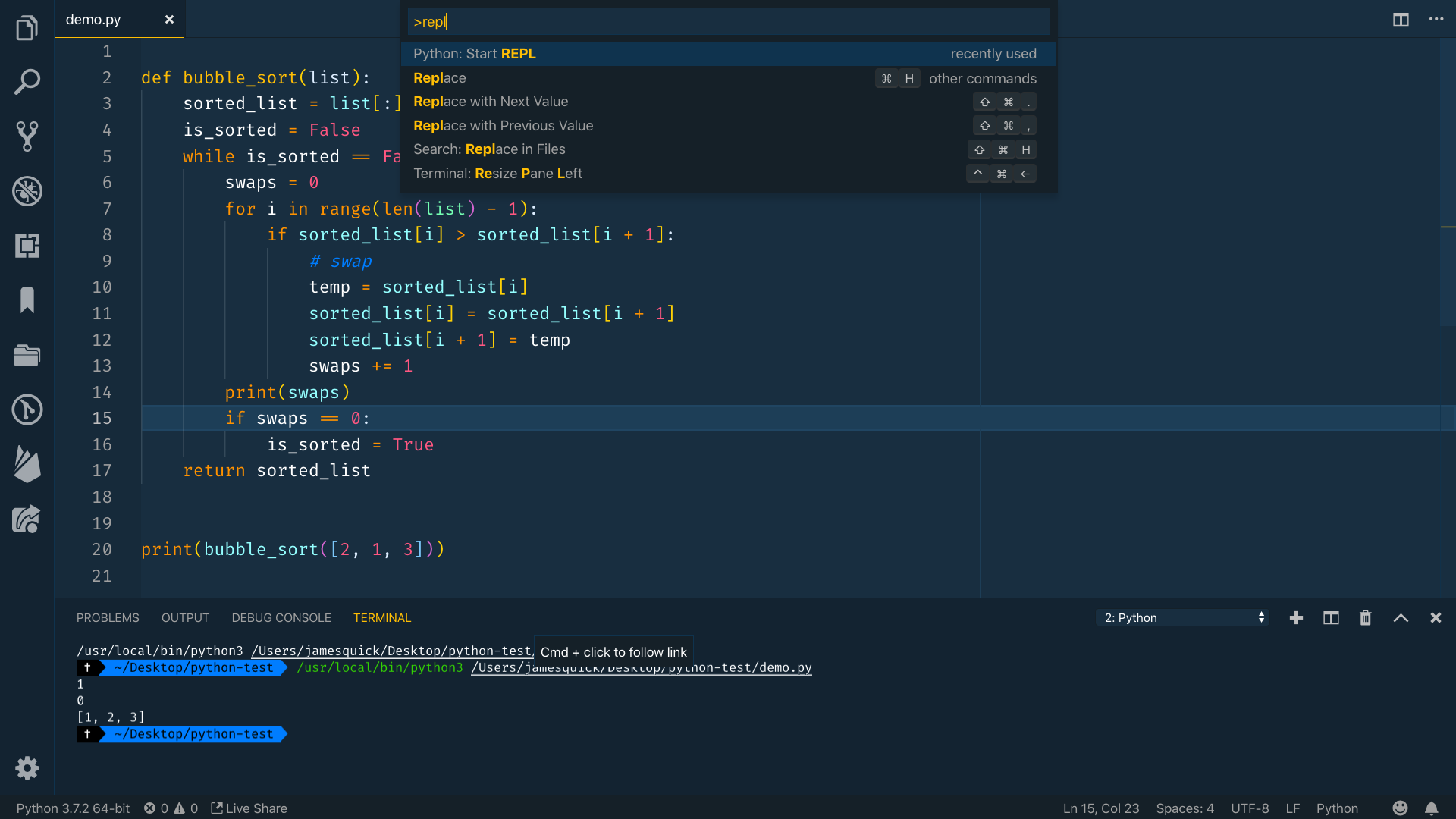Open editor More Actions ellipsis
Screen dimensions: 1456x819
click(x=1436, y=20)
